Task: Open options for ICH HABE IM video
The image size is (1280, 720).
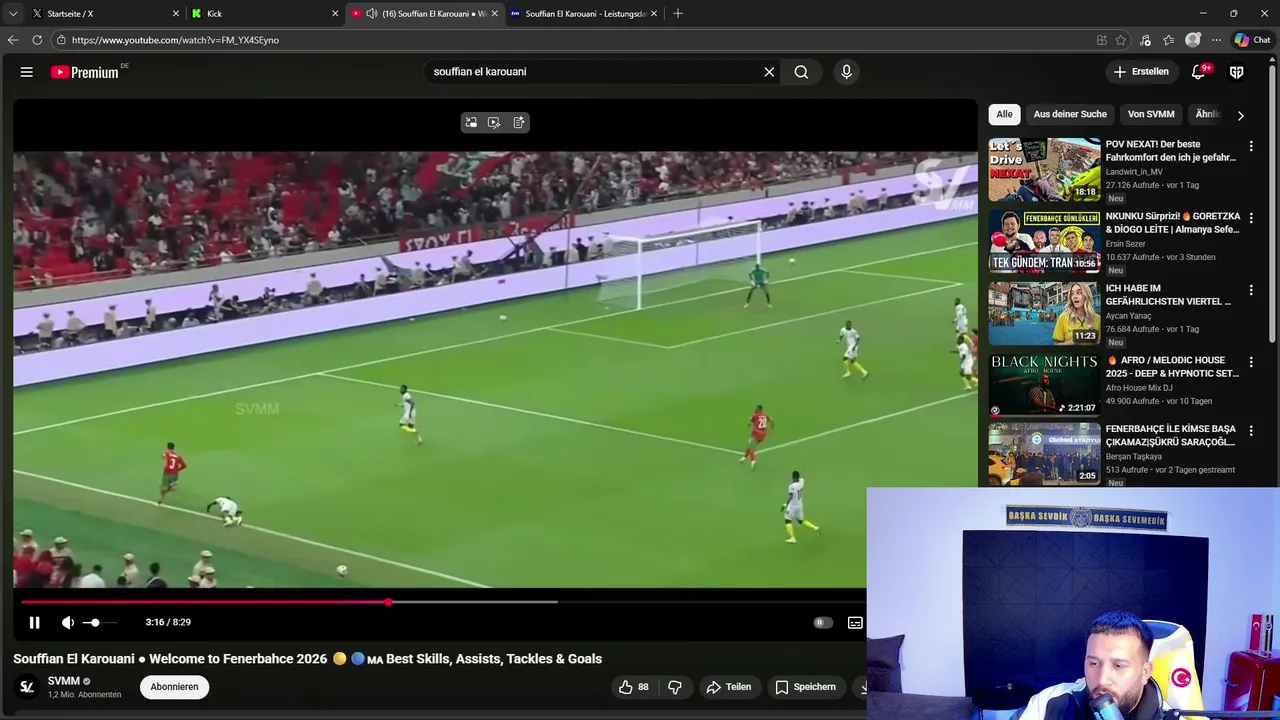Action: (1250, 290)
